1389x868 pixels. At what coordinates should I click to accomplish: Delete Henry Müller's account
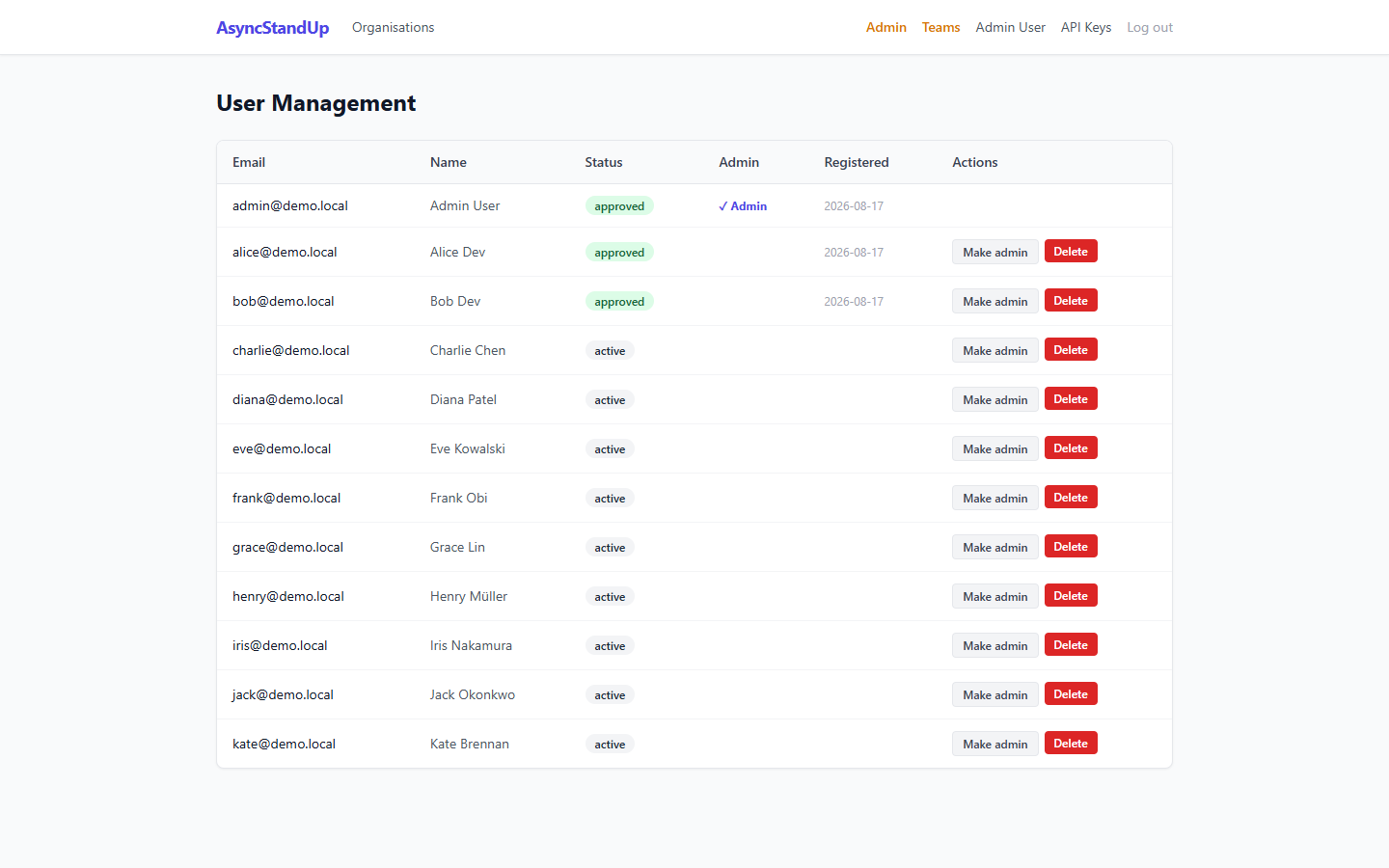[x=1071, y=596]
